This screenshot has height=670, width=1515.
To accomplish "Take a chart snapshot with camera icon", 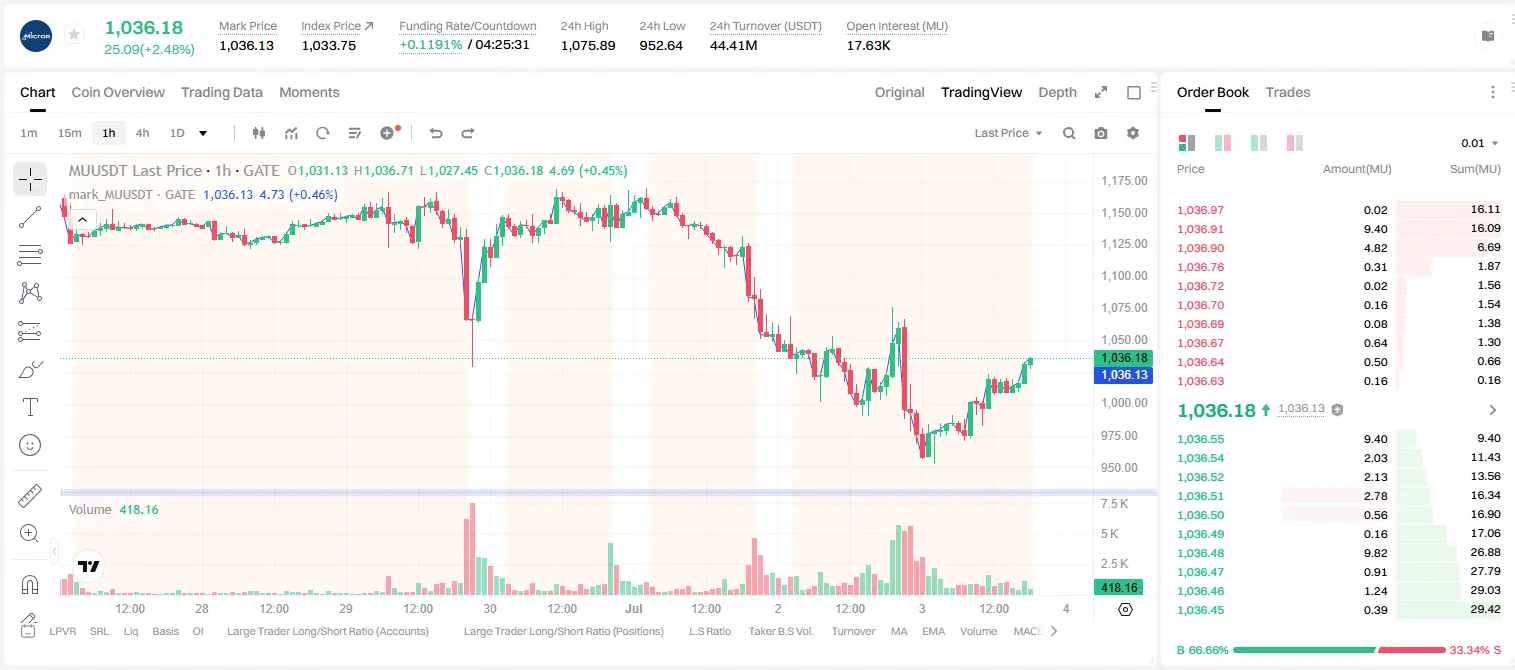I will pyautogui.click(x=1101, y=133).
